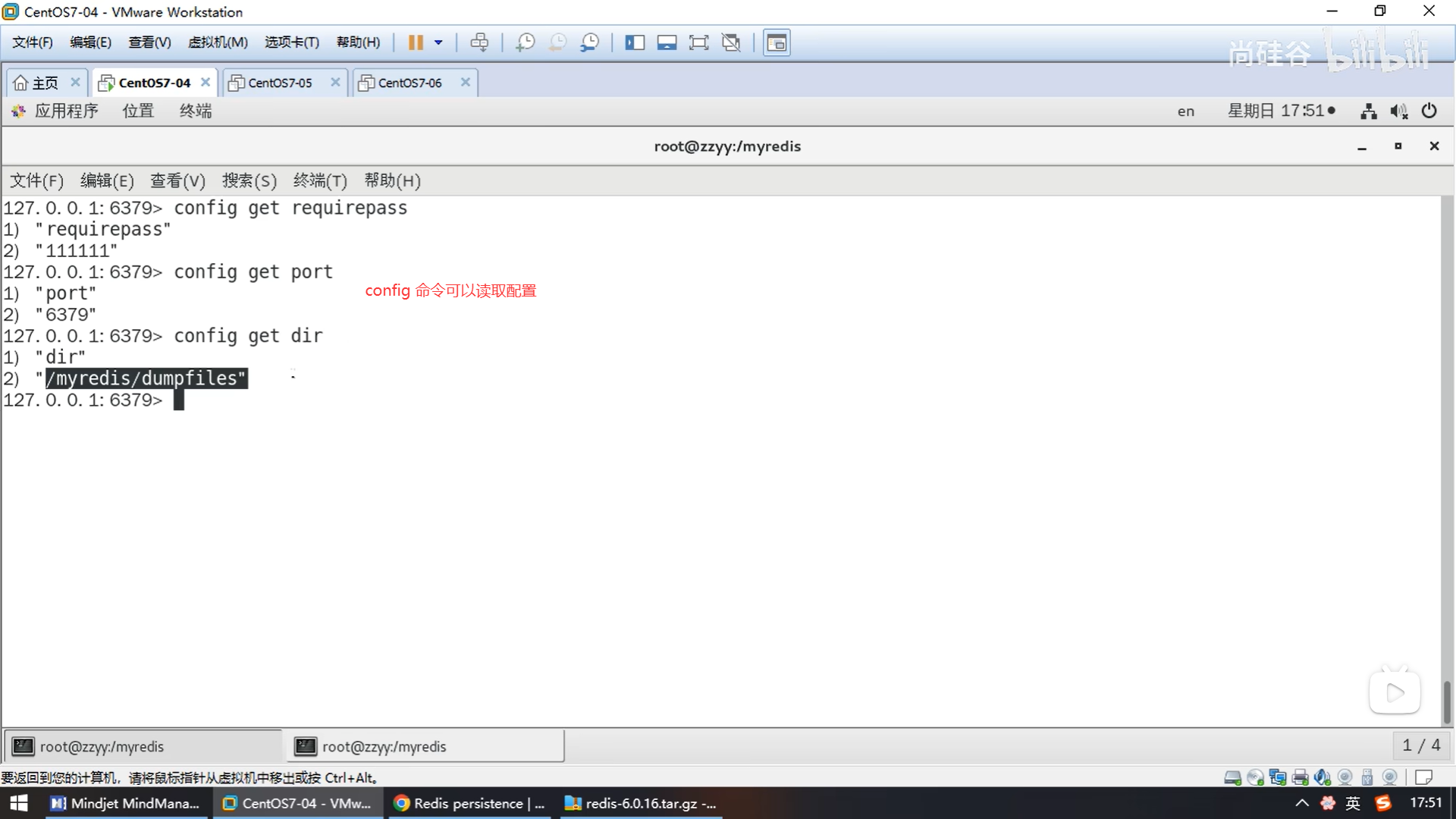Pause the virtual machine button
The height and width of the screenshot is (819, 1456).
coord(416,42)
